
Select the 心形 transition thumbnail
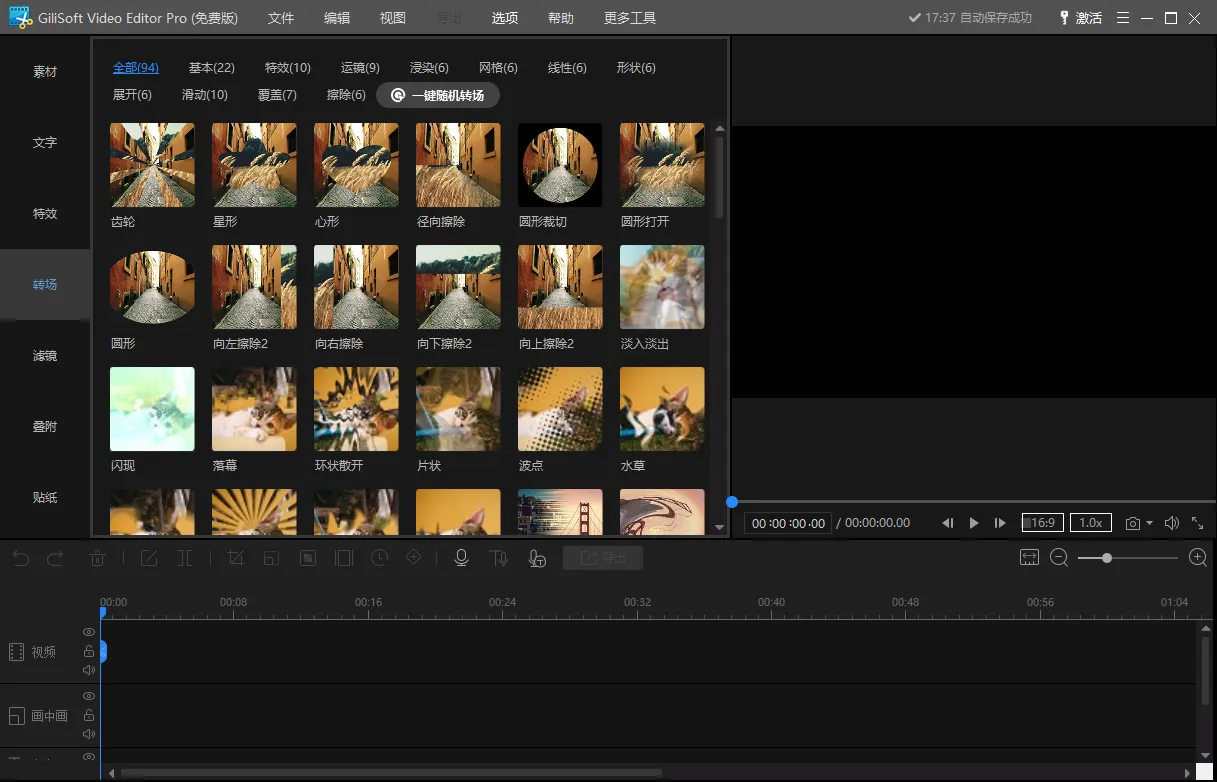[356, 165]
